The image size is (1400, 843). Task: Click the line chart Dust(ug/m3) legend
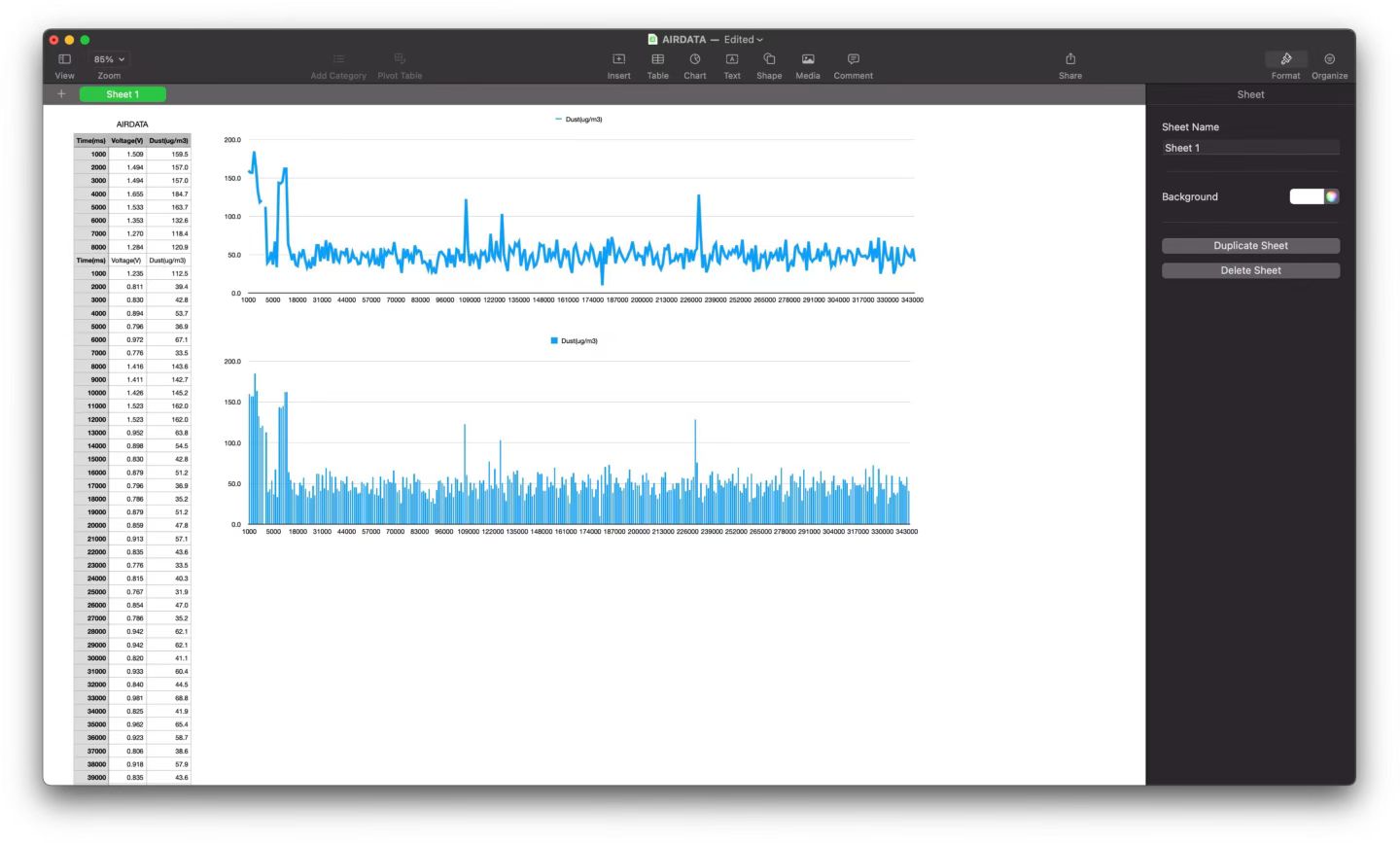(x=578, y=120)
